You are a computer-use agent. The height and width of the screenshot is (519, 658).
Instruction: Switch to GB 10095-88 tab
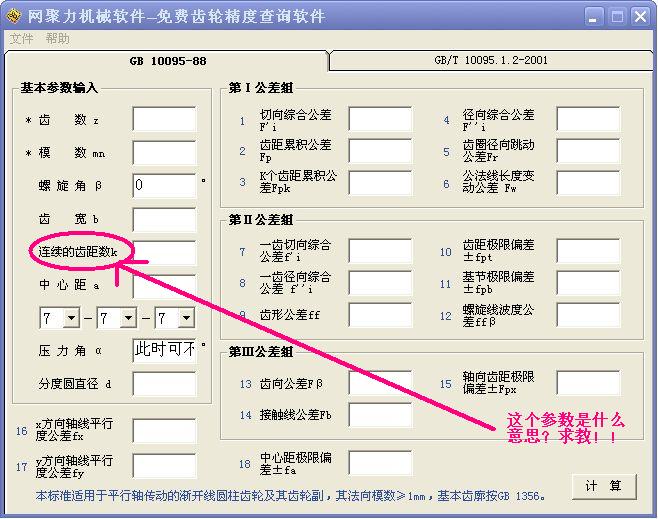coord(168,61)
